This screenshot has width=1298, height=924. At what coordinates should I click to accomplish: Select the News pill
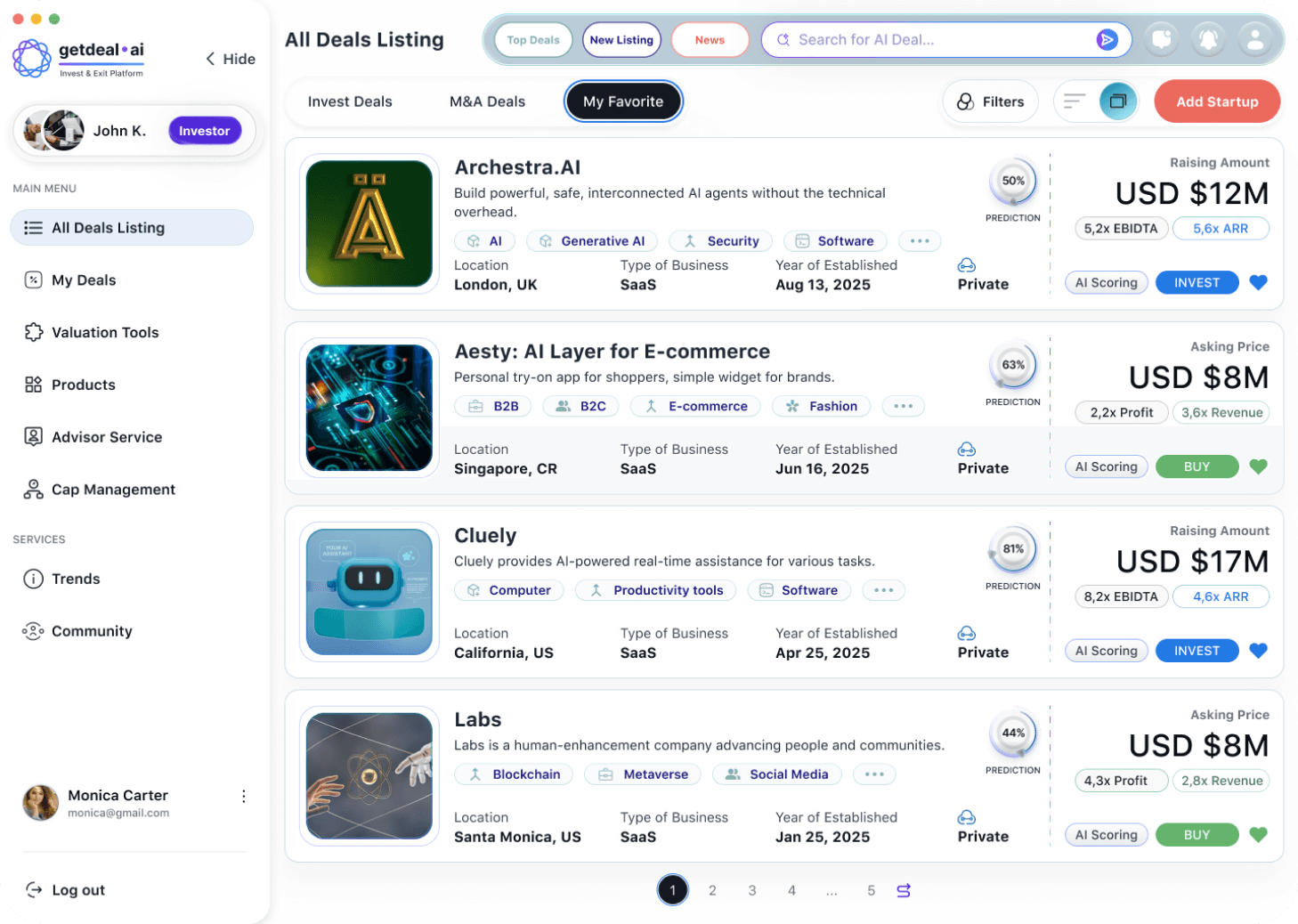pyautogui.click(x=710, y=40)
